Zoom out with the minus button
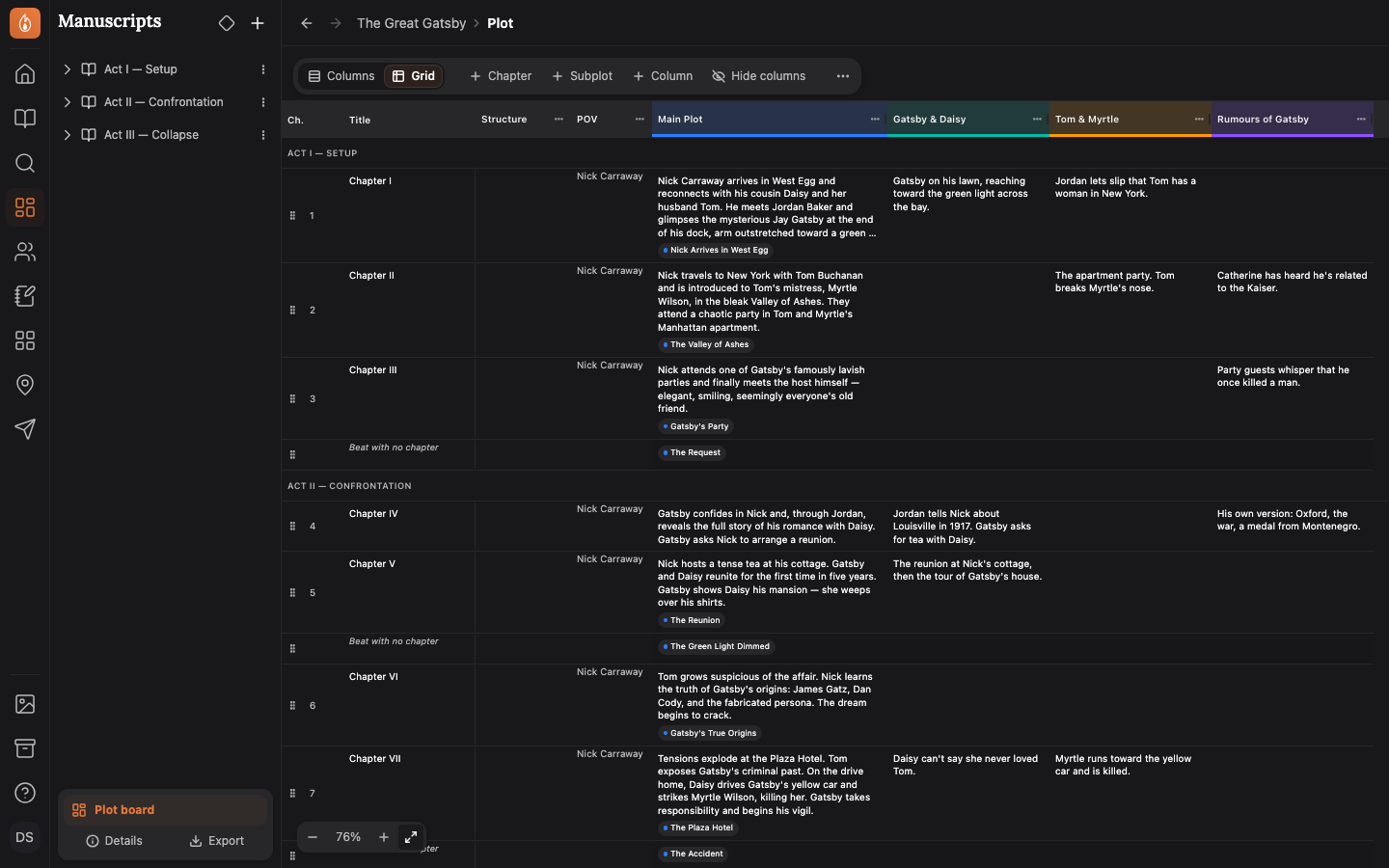 [313, 837]
